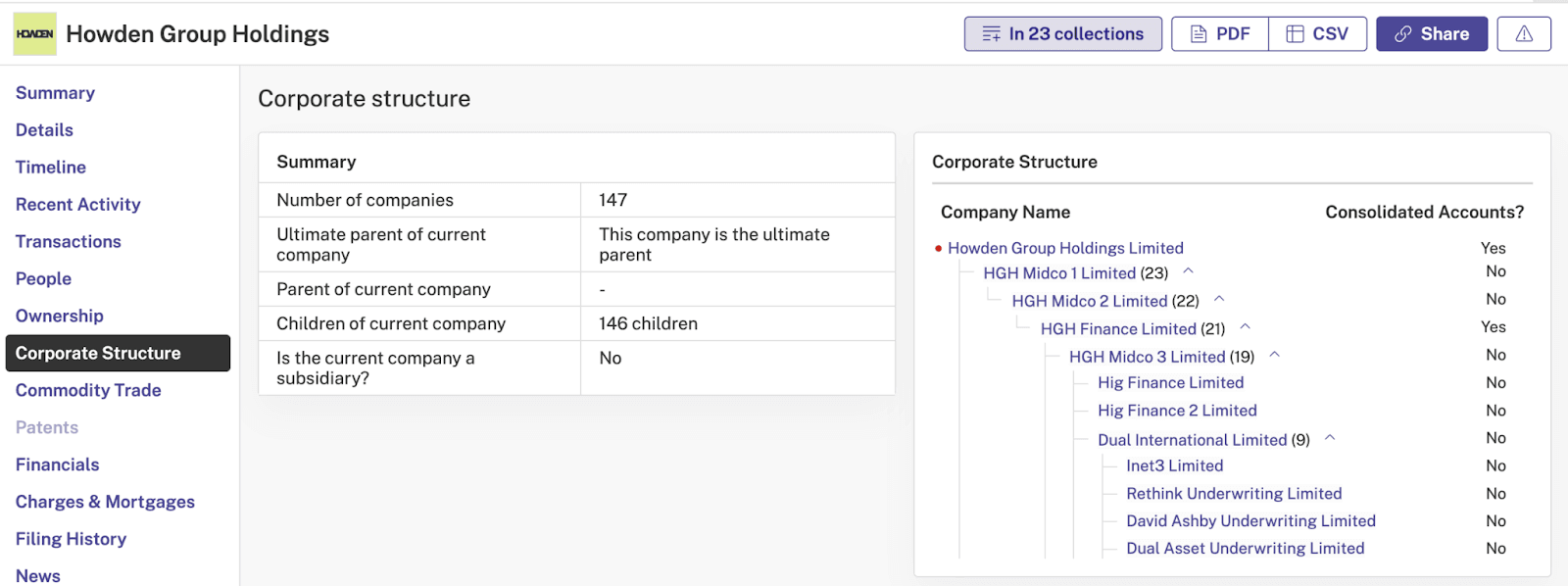Select Filing History in the sidebar
The height and width of the screenshot is (586, 1568).
point(71,539)
